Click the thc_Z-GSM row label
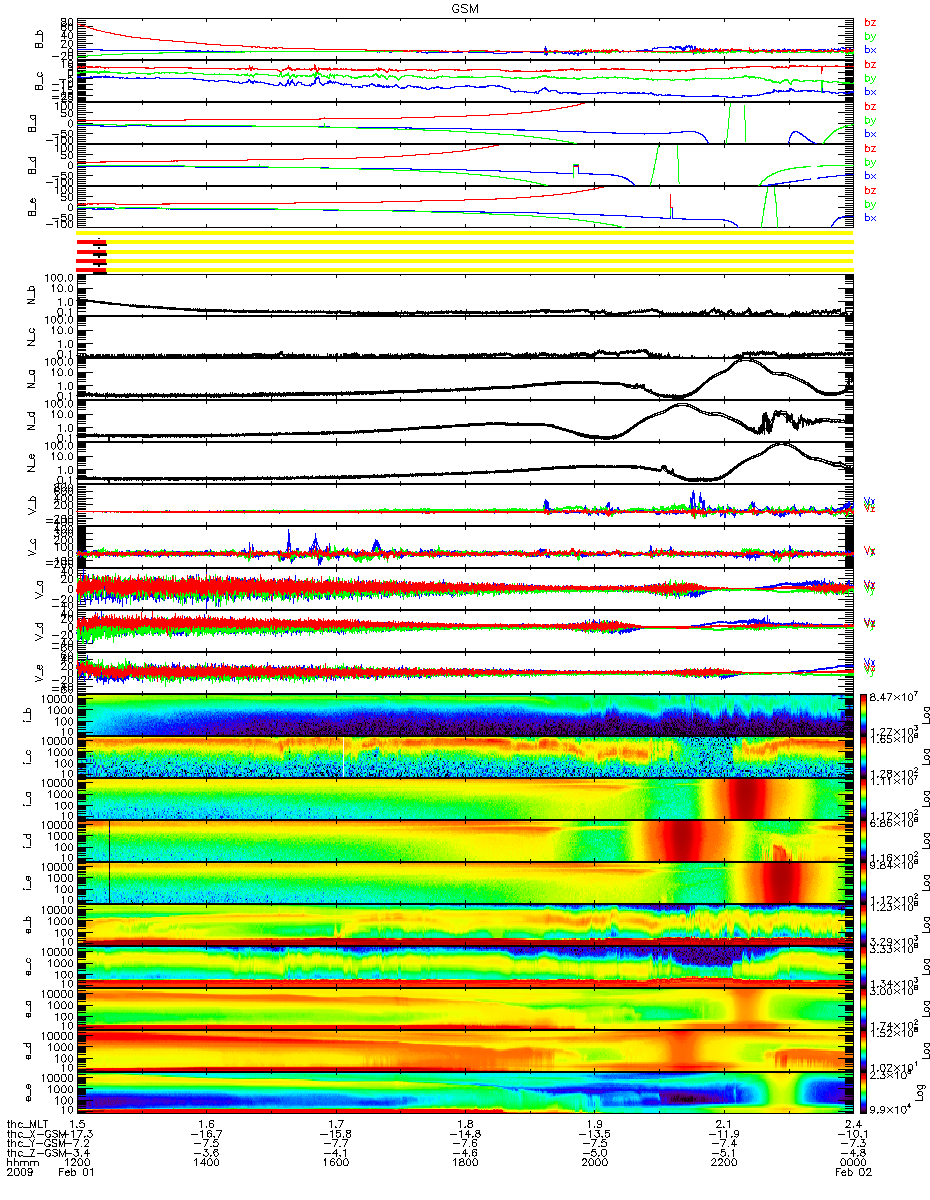Image resolution: width=930 pixels, height=1200 pixels. [x=38, y=1155]
